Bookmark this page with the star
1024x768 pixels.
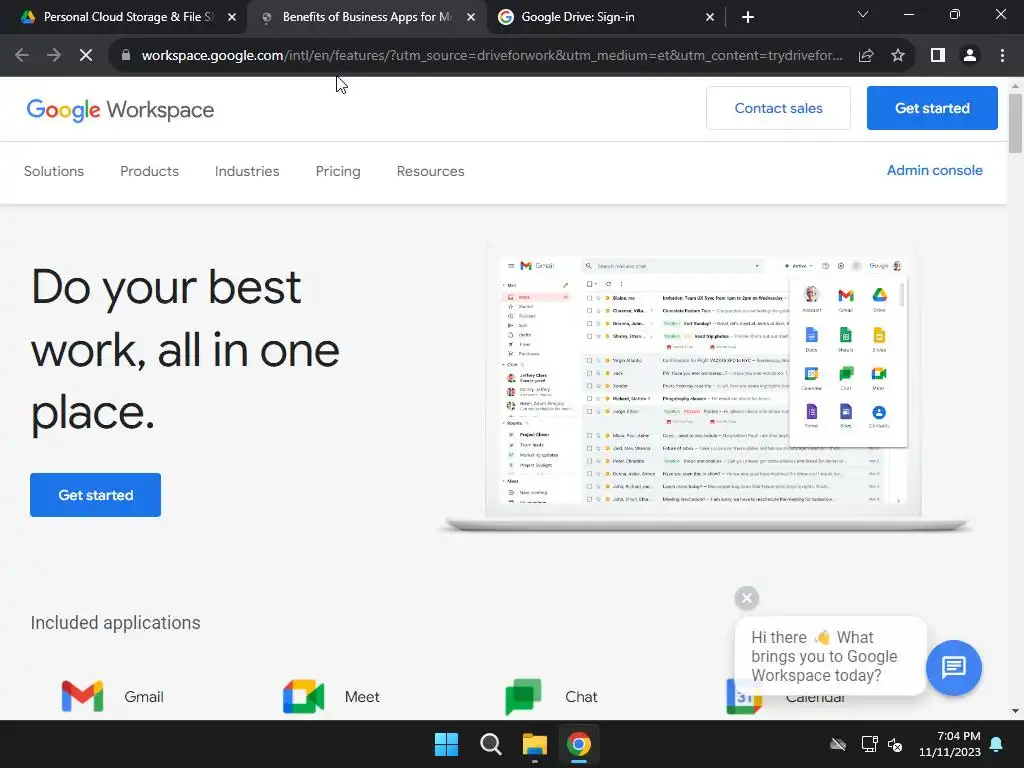coord(898,56)
